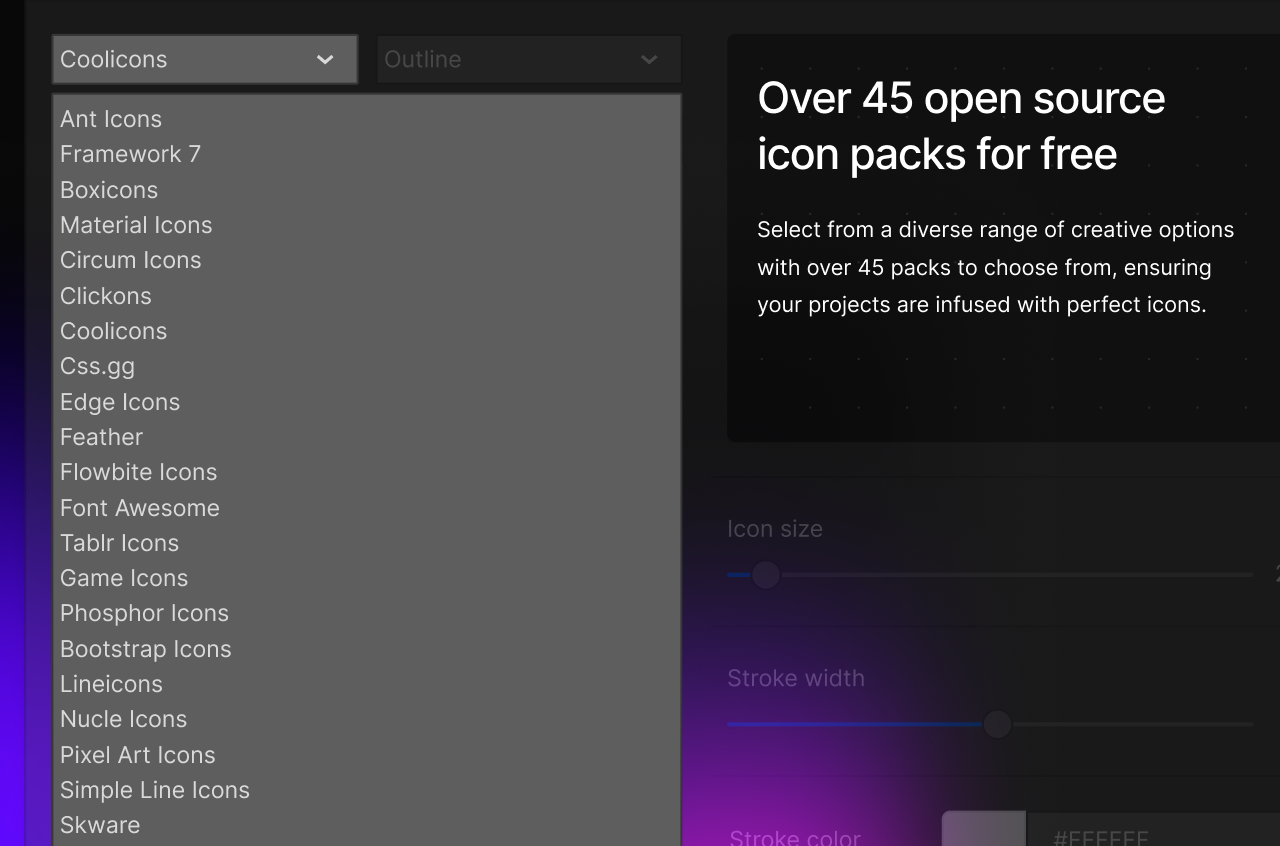Image resolution: width=1280 pixels, height=846 pixels.
Task: Click the Icon size label
Action: click(775, 529)
